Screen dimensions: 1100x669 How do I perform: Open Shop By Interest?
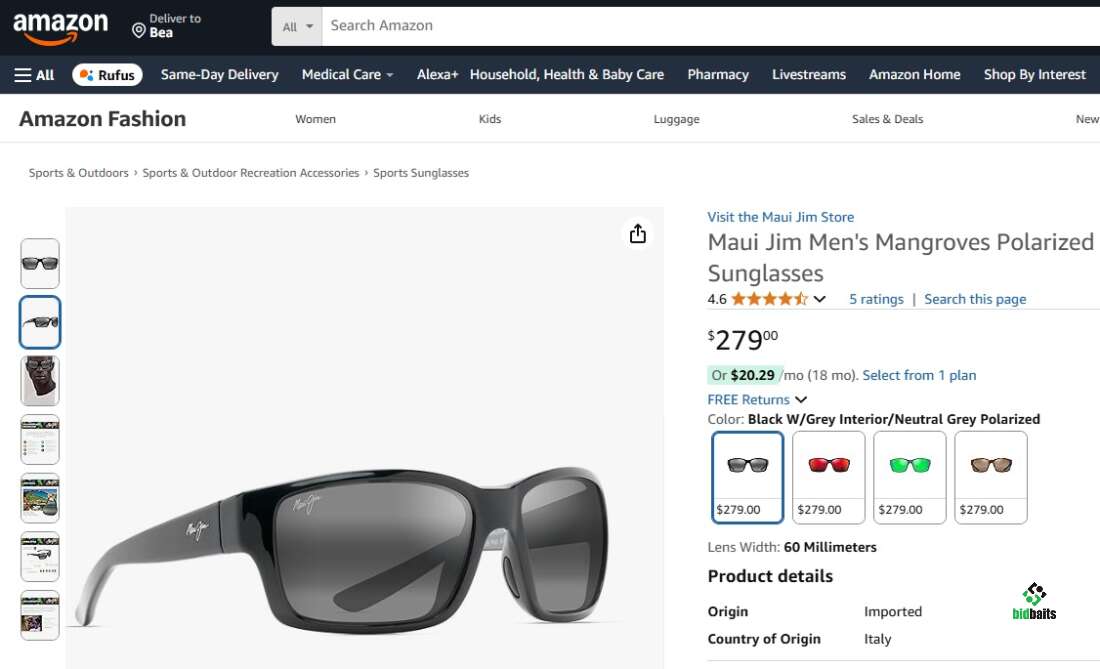click(x=1034, y=74)
